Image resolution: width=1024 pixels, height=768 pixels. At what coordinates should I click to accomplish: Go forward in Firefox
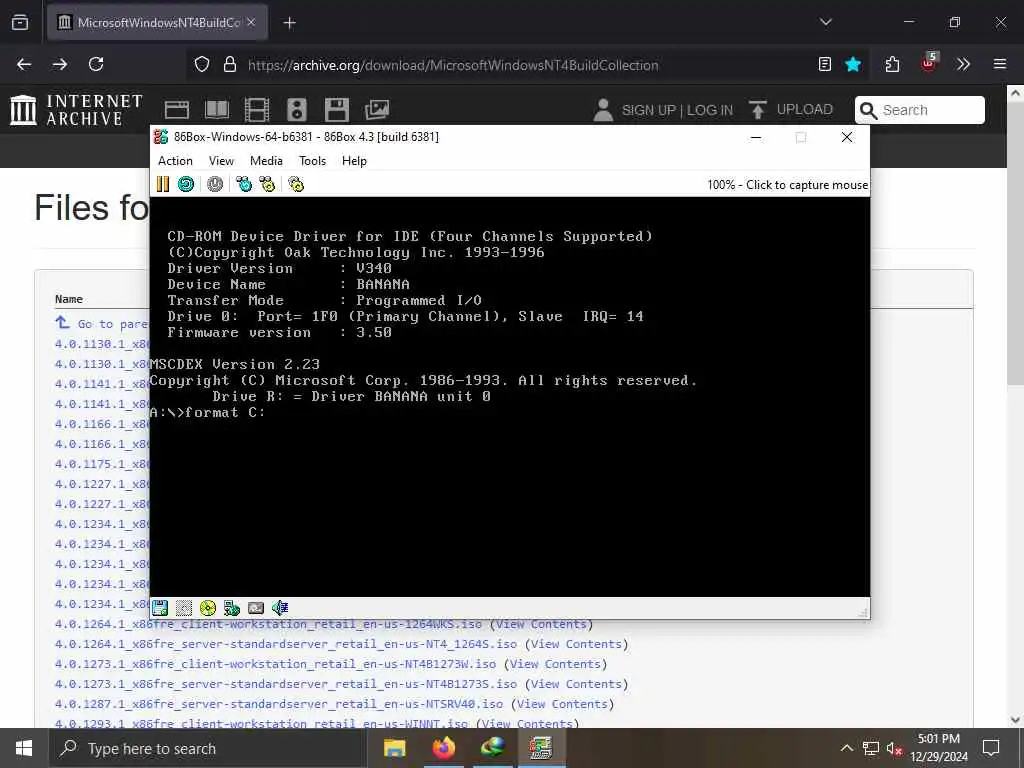coord(60,64)
